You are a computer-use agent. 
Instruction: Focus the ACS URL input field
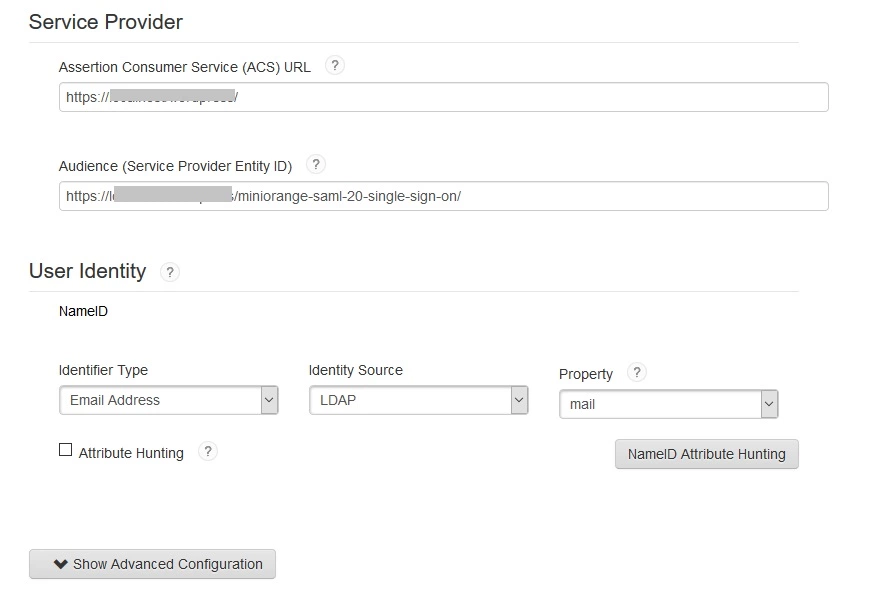tap(444, 97)
